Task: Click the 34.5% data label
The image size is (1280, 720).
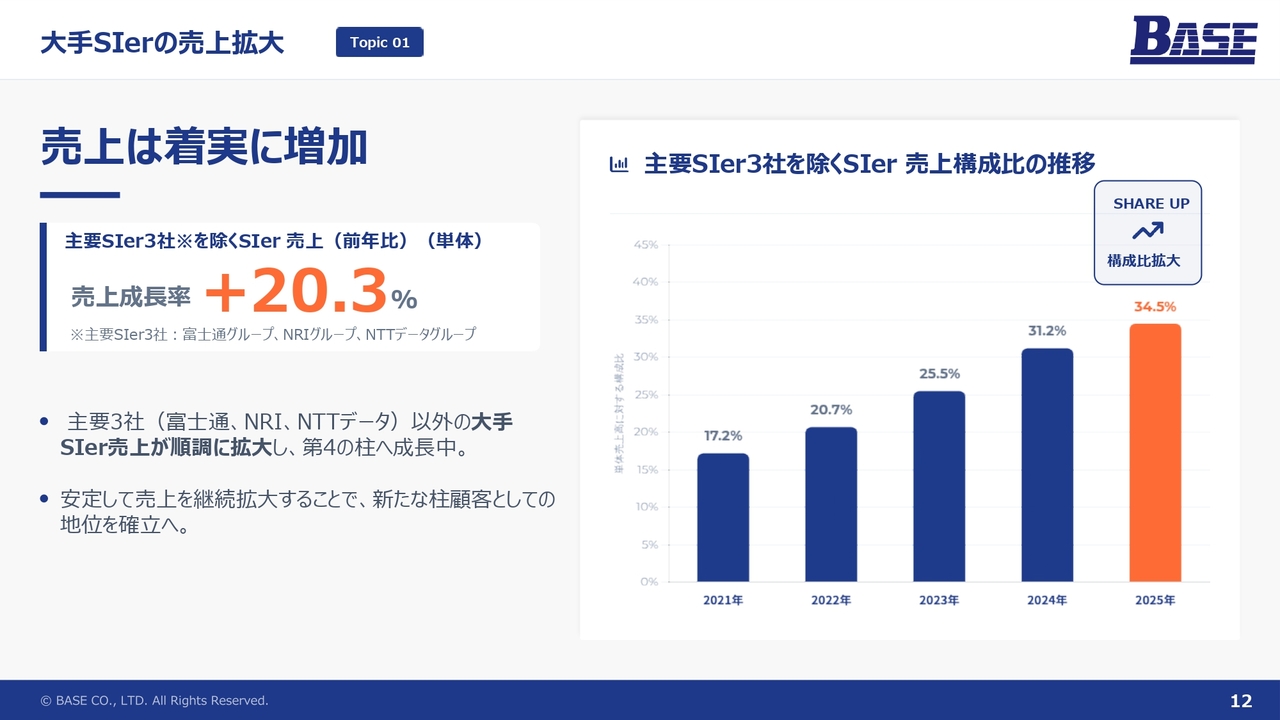Action: point(1155,307)
